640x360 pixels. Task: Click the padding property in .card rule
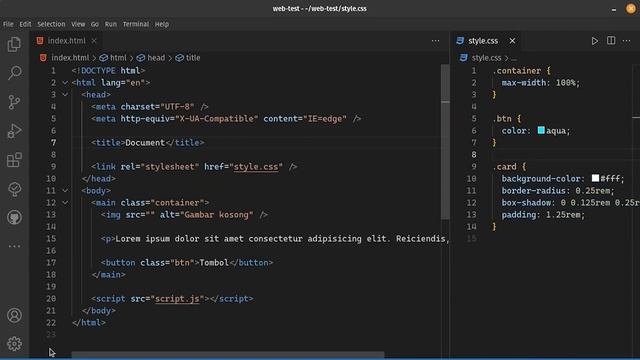(x=518, y=215)
